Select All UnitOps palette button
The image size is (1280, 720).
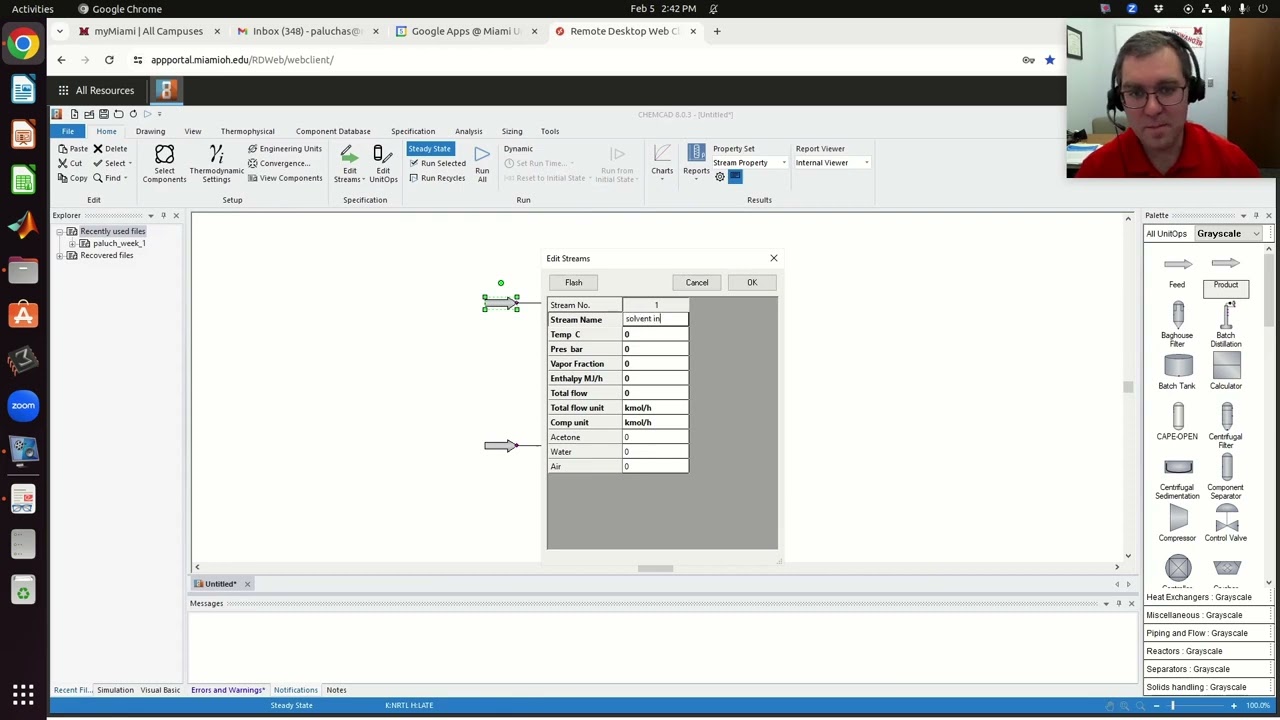click(x=1167, y=234)
